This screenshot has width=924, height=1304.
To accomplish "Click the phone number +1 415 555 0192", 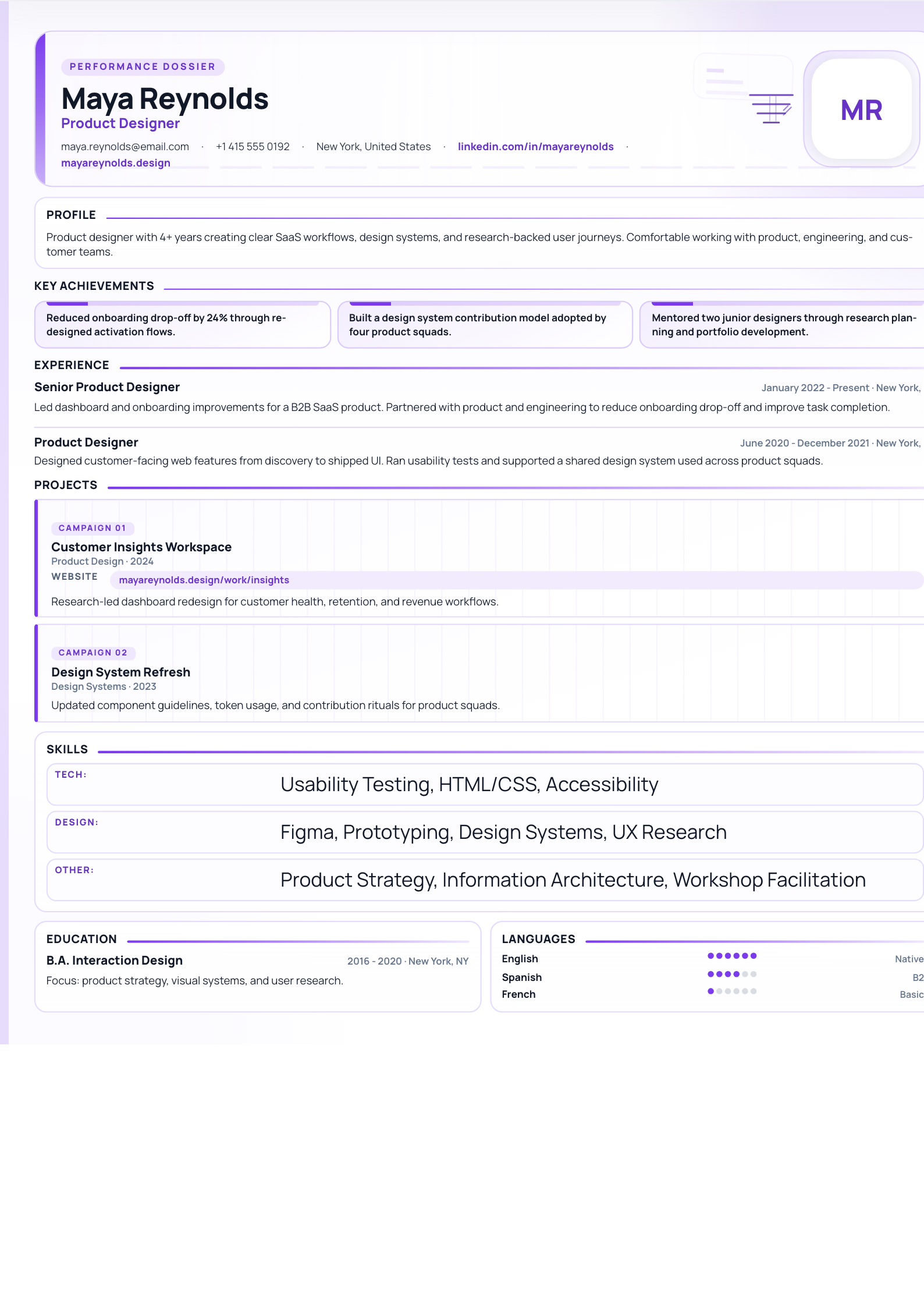I will [253, 147].
